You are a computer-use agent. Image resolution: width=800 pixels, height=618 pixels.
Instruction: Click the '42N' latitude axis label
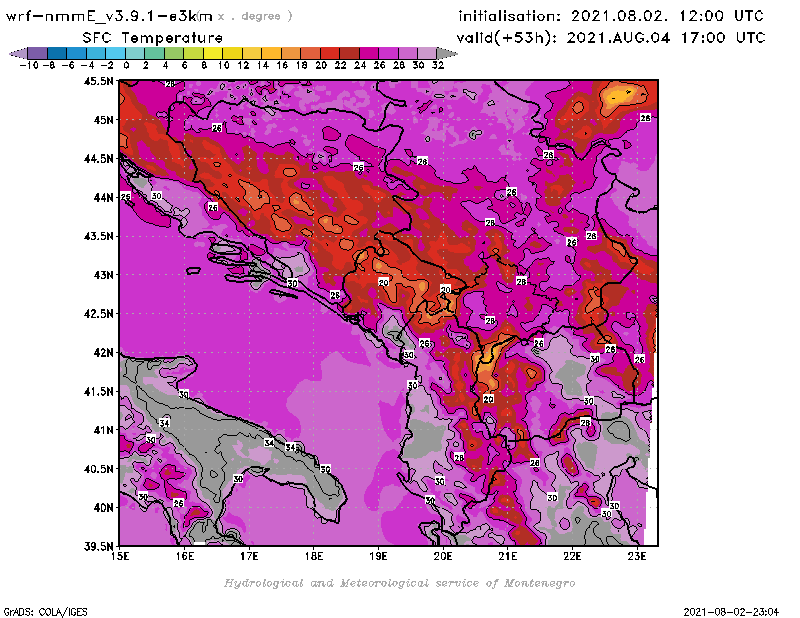coord(103,353)
